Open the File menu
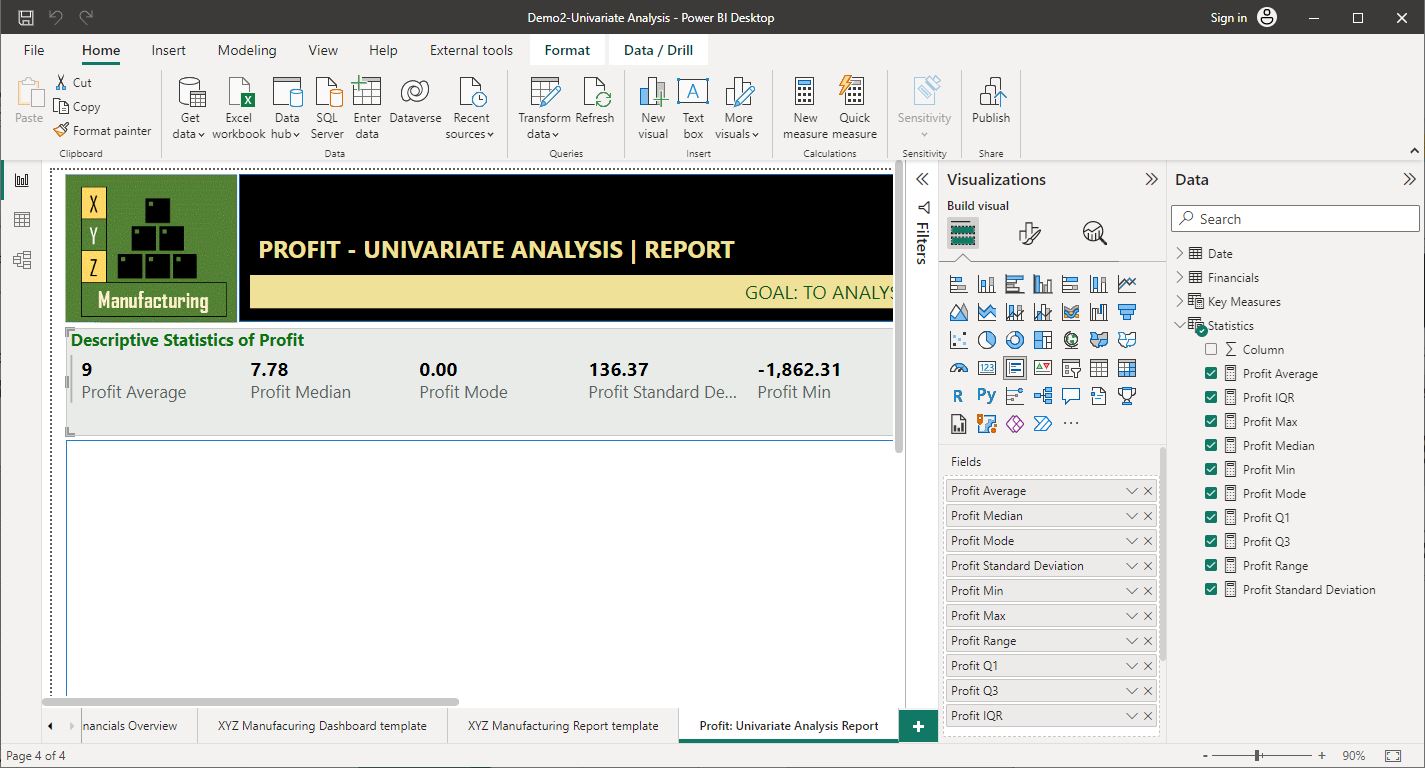The width and height of the screenshot is (1425, 768). coord(34,50)
